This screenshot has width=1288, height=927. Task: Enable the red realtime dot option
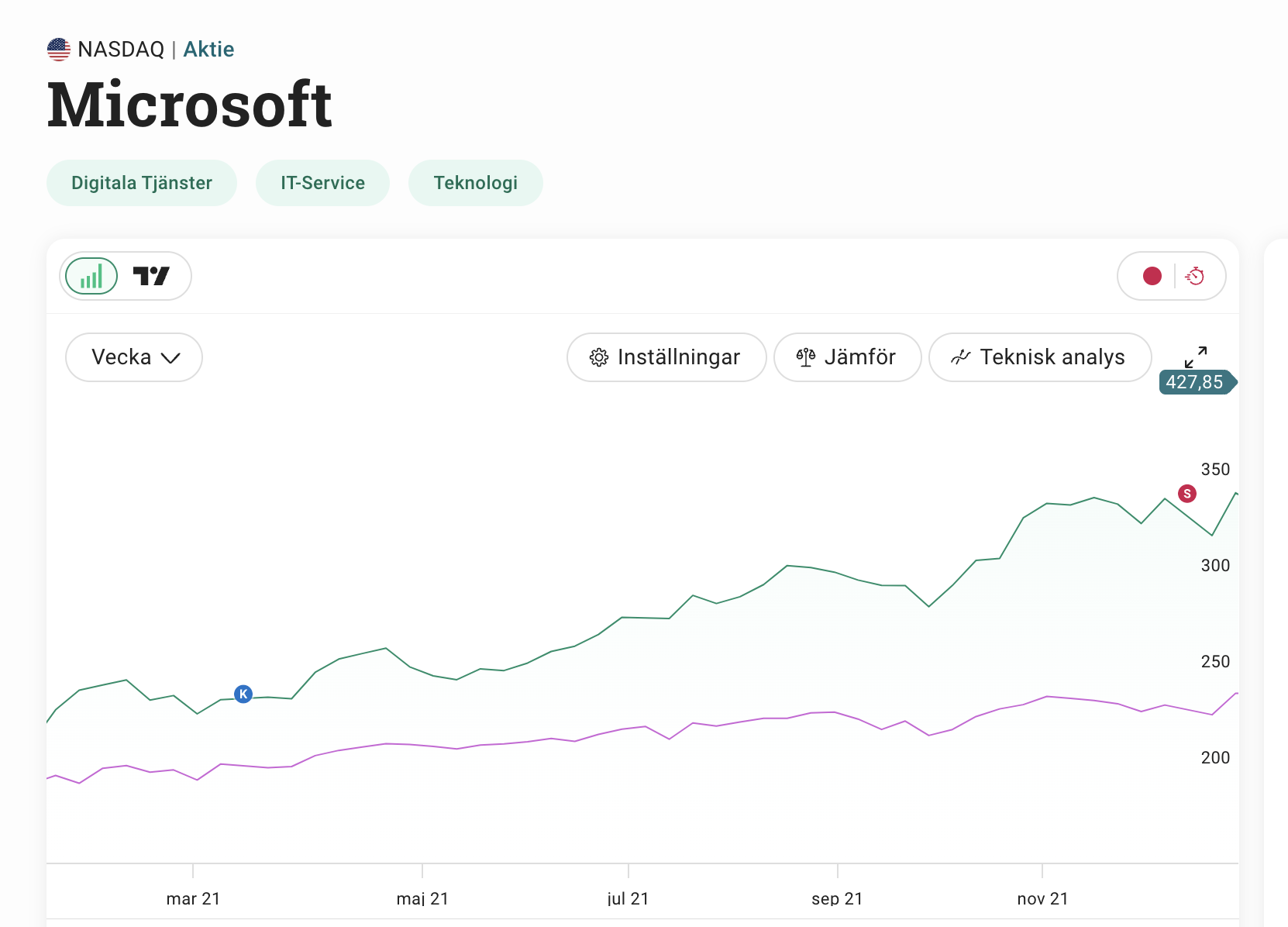point(1152,276)
